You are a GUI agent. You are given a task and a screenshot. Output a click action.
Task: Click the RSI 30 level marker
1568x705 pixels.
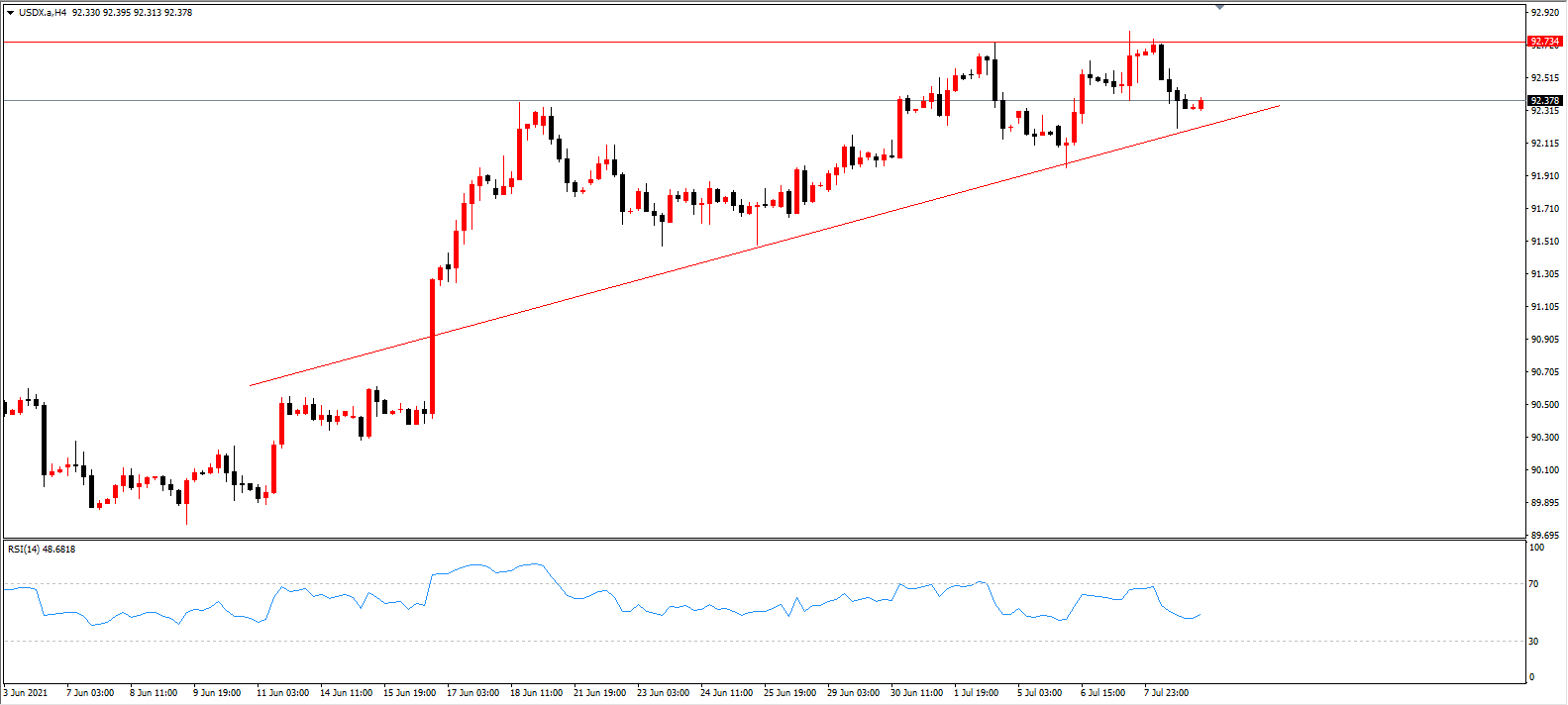[x=1533, y=641]
